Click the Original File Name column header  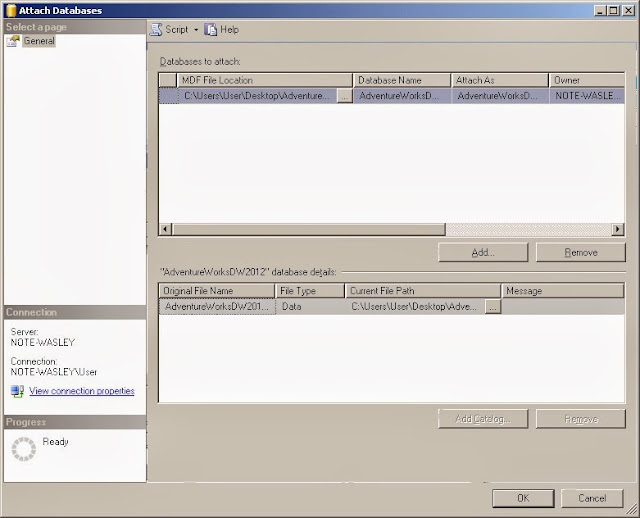pos(217,291)
